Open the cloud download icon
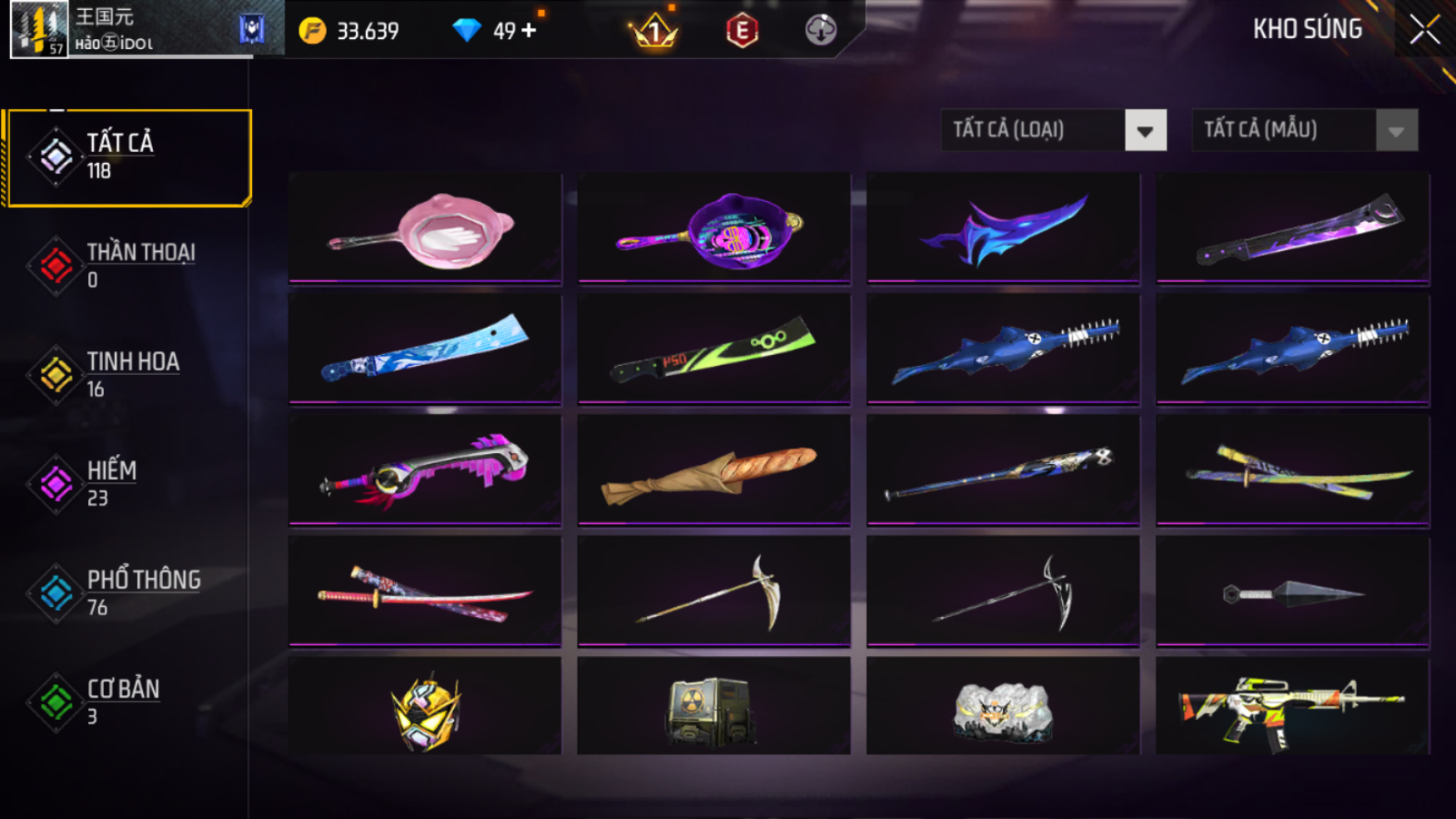The height and width of the screenshot is (819, 1456). (x=821, y=30)
